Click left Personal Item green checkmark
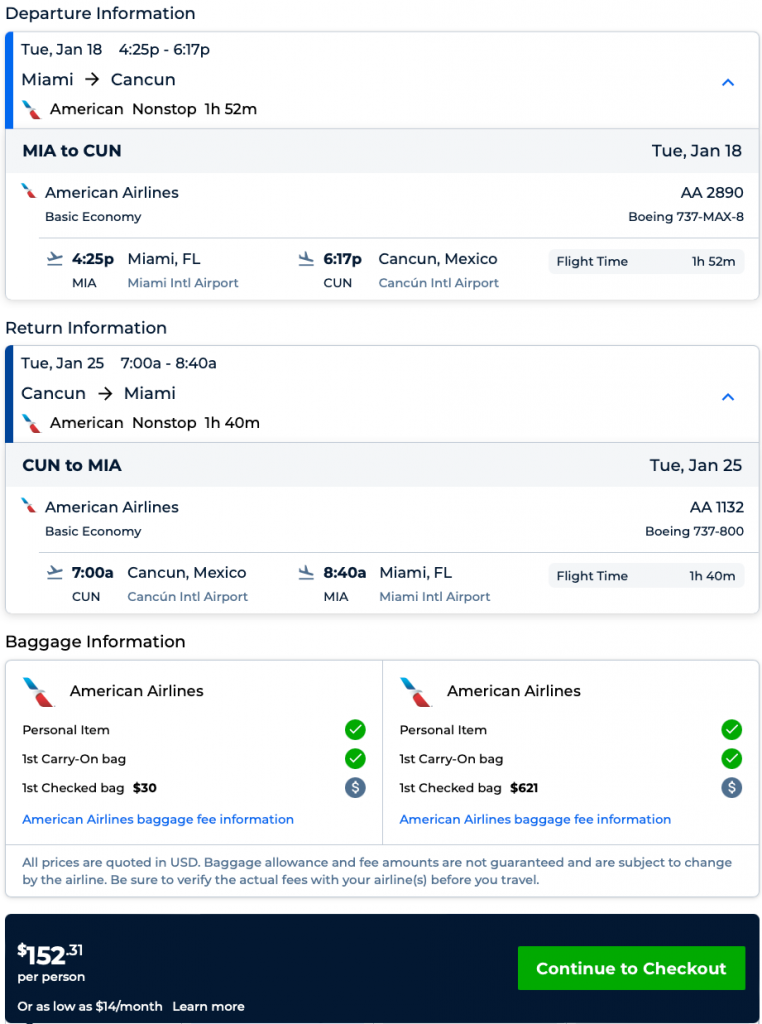Viewport: 762px width, 1024px height. coord(355,730)
